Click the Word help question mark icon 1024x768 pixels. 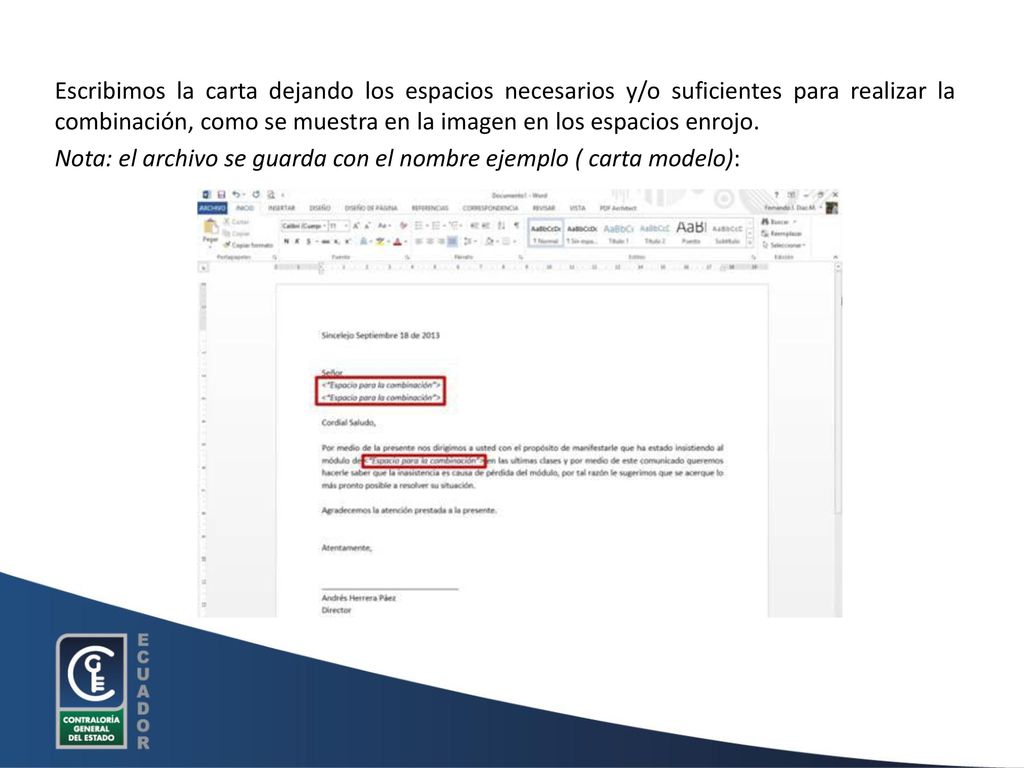[x=776, y=195]
